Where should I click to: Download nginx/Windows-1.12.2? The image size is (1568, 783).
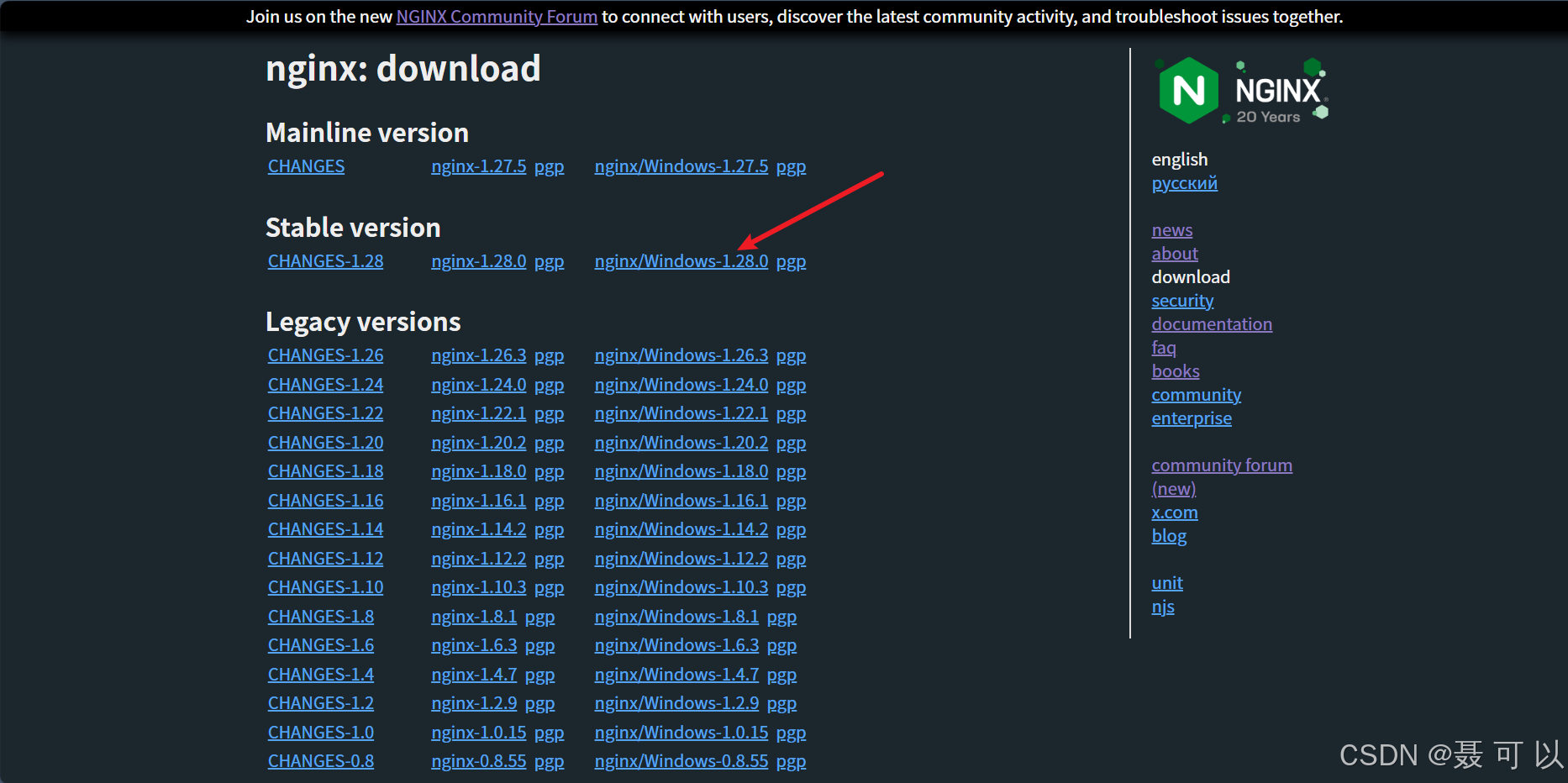click(681, 559)
